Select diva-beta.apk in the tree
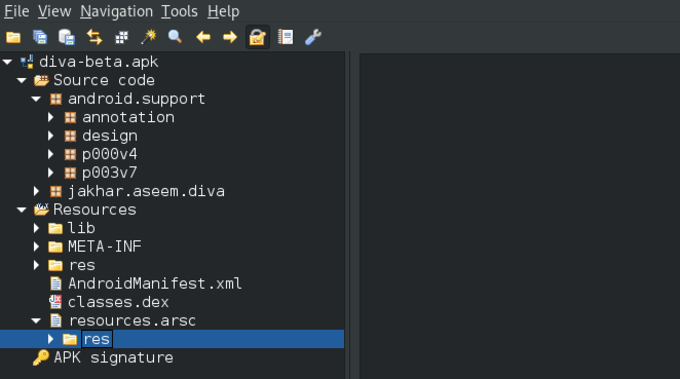680x379 pixels. [x=98, y=62]
